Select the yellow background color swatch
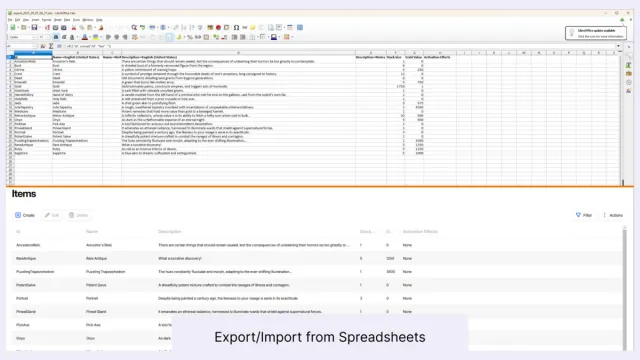 tap(96, 37)
